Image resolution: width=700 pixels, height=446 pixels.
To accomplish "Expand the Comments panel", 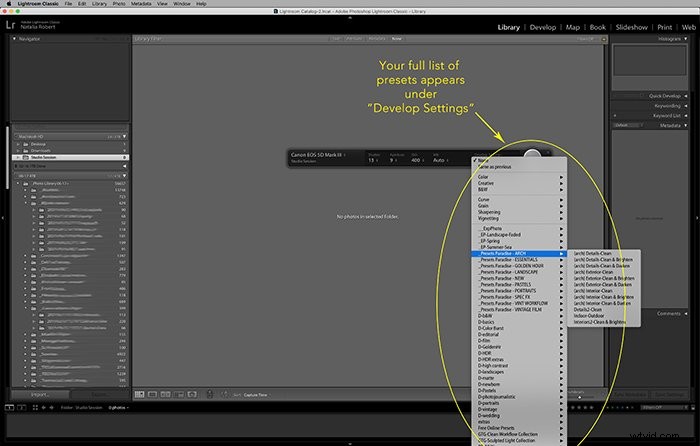I will click(686, 313).
